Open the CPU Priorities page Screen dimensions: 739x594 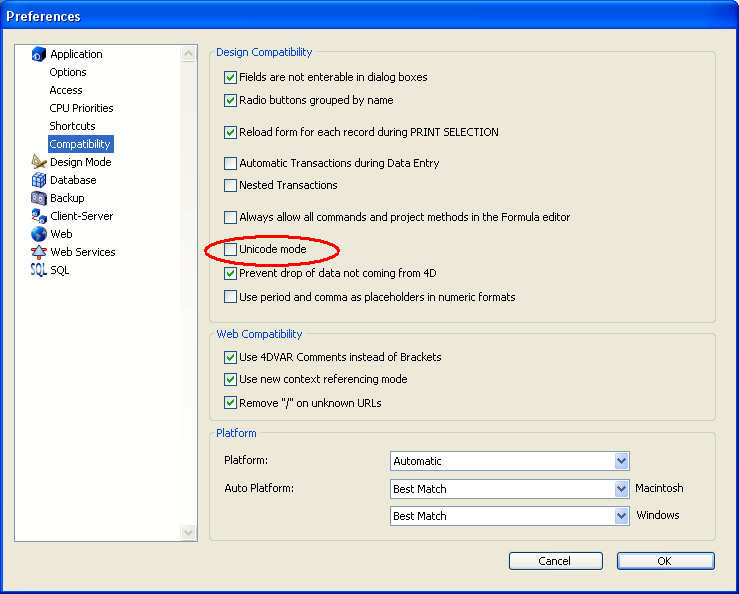(x=81, y=108)
